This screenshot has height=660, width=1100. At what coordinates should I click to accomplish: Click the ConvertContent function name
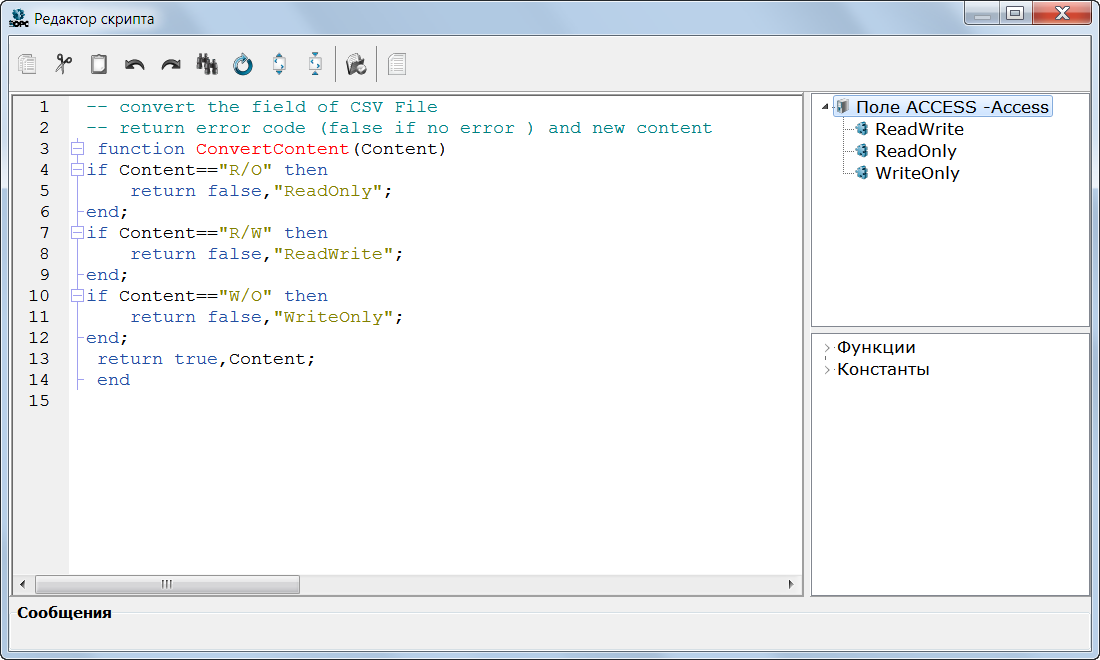[x=272, y=149]
